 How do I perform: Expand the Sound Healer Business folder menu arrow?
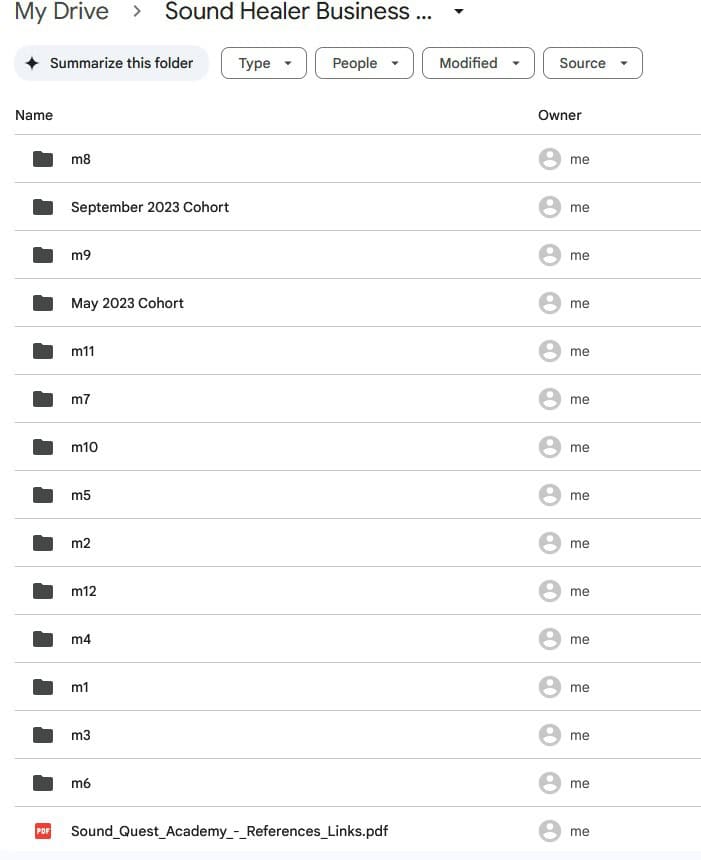click(x=459, y=12)
